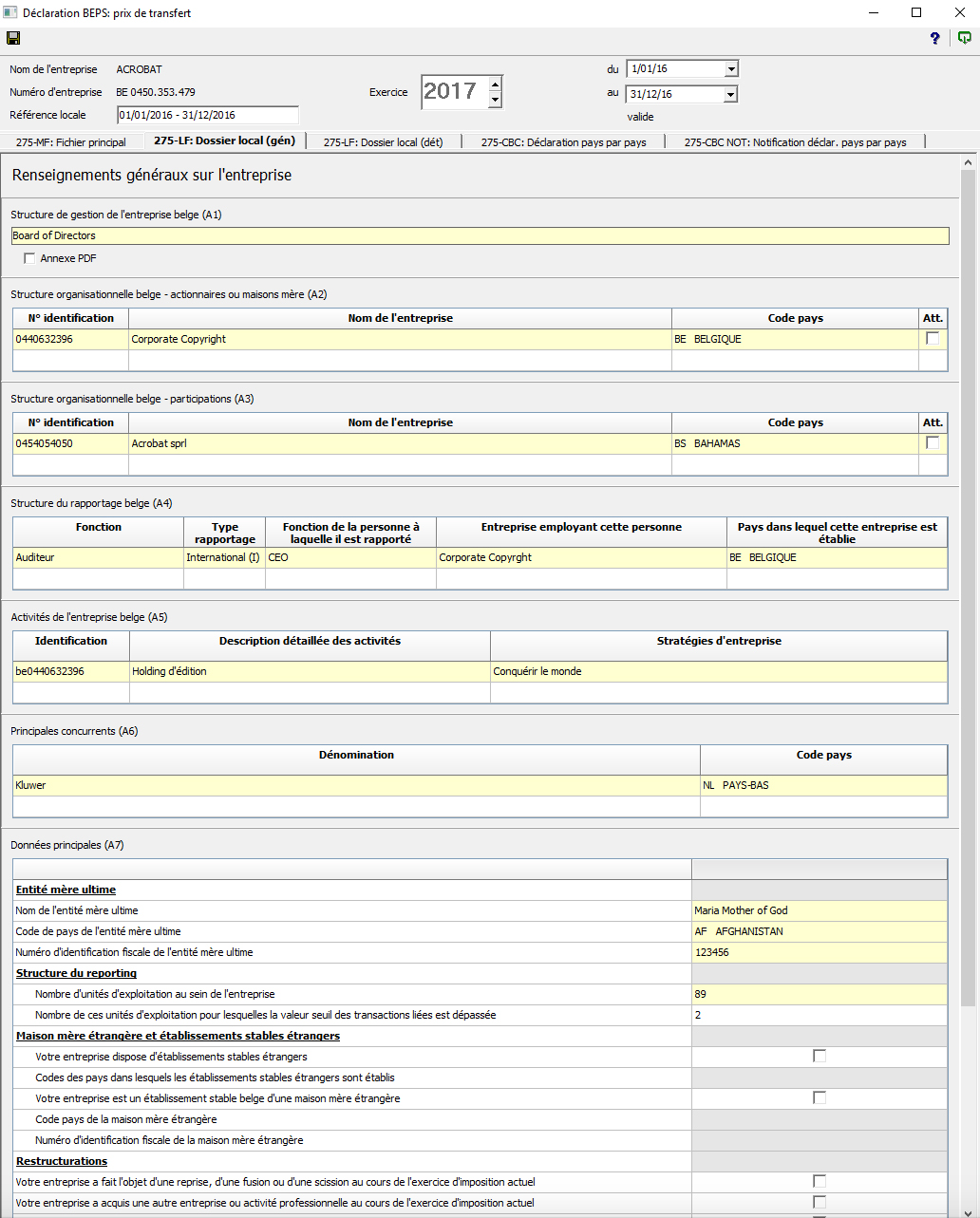Screen dimensions: 980x1218
Task: Decrease the Exercice year with the down arrow
Action: click(x=495, y=99)
